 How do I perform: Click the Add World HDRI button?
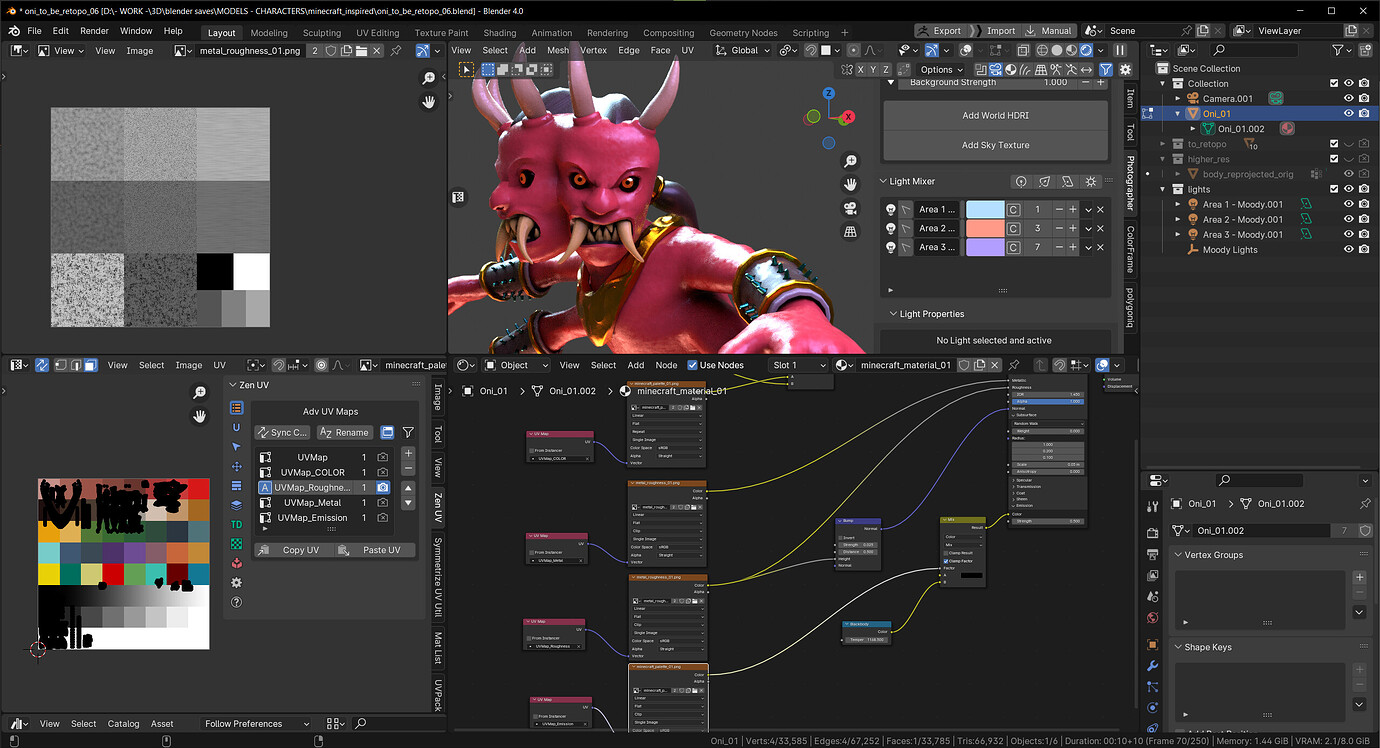(996, 115)
